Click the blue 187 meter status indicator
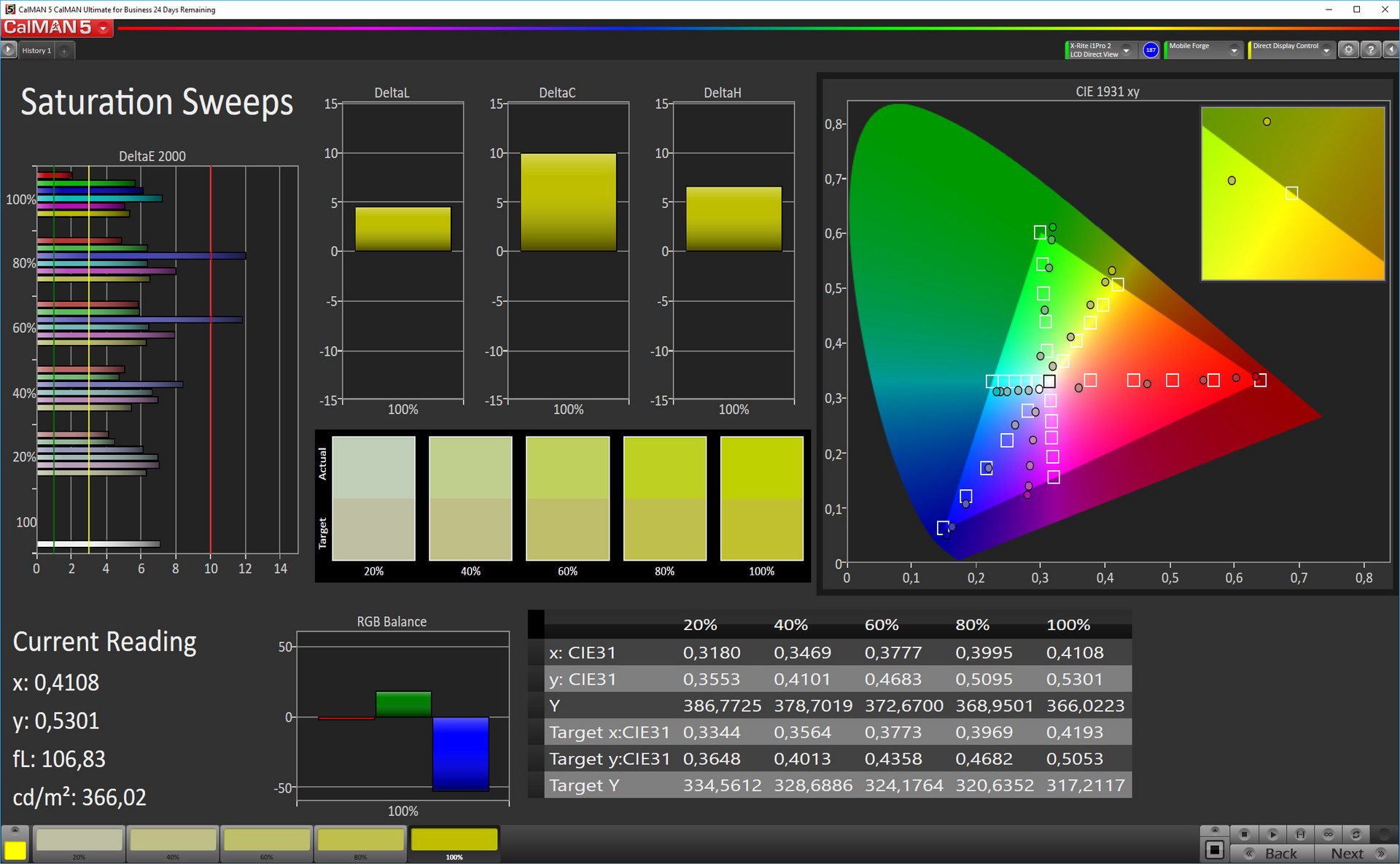This screenshot has width=1400, height=864. point(1151,50)
